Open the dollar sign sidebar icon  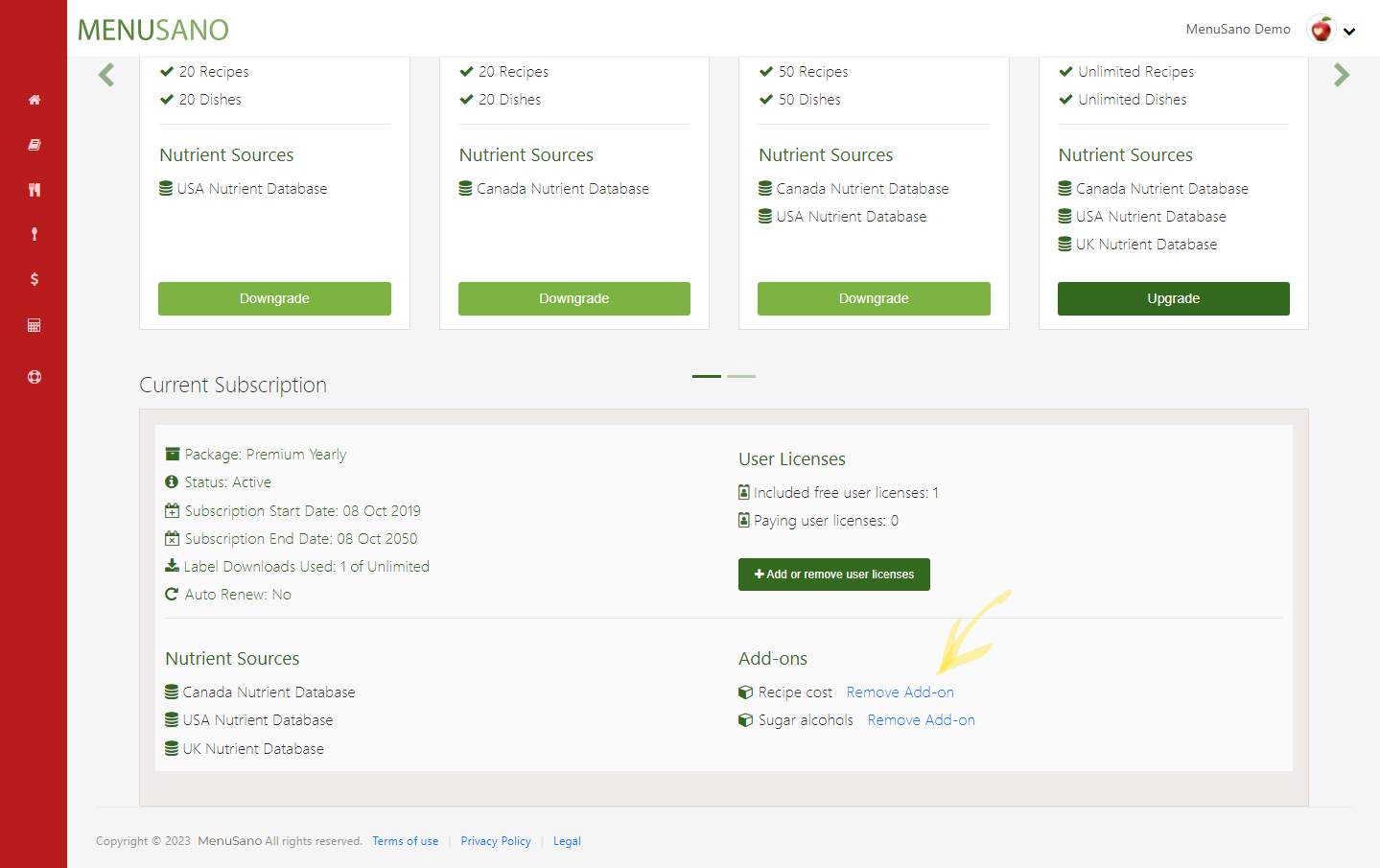click(x=35, y=279)
